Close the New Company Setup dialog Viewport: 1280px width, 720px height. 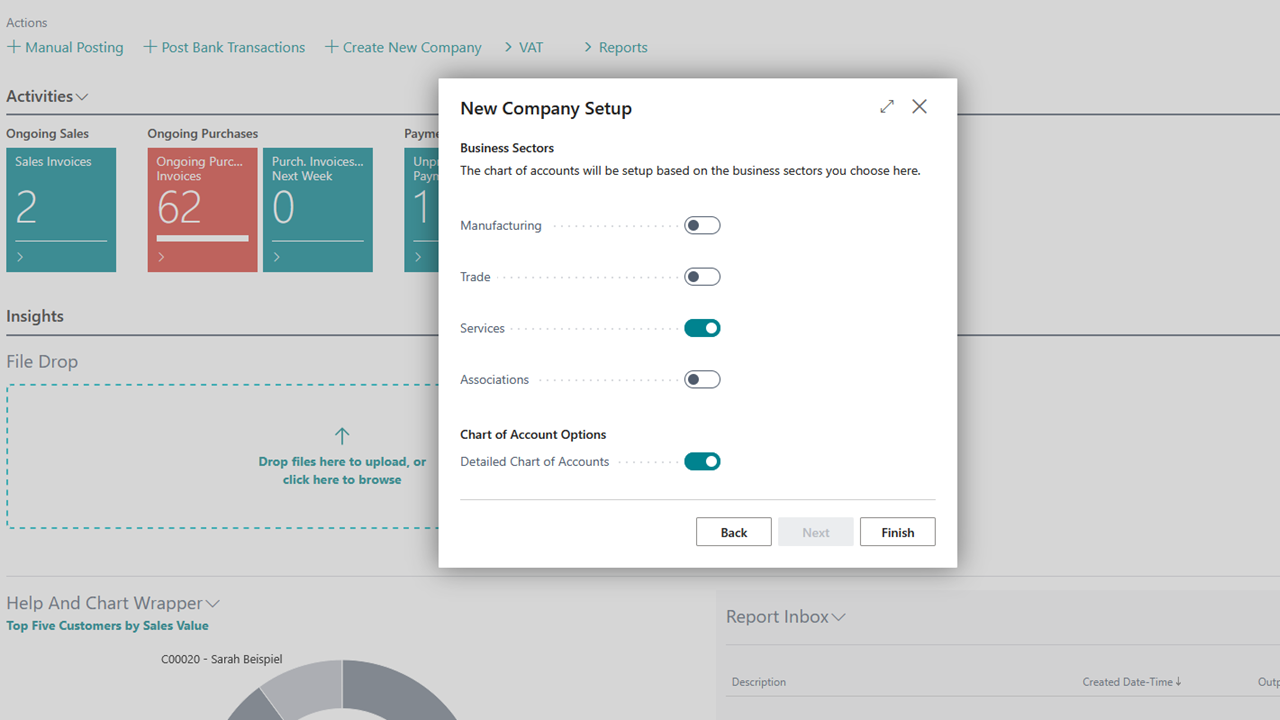tap(920, 106)
